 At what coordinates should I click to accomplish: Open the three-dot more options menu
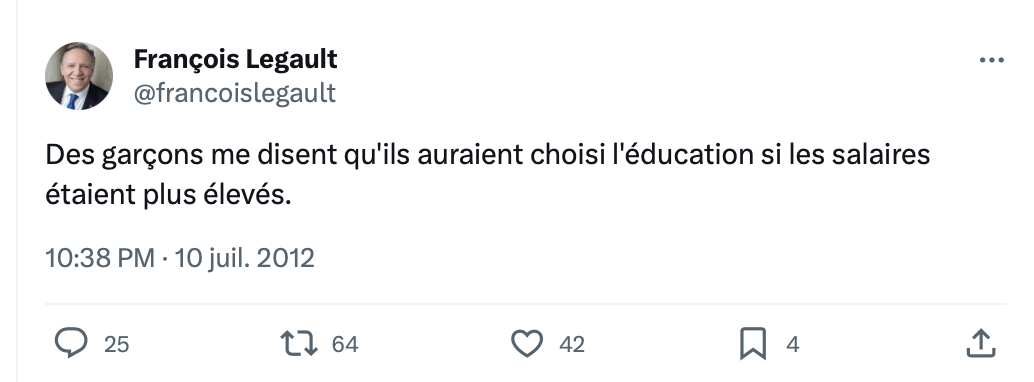991,60
